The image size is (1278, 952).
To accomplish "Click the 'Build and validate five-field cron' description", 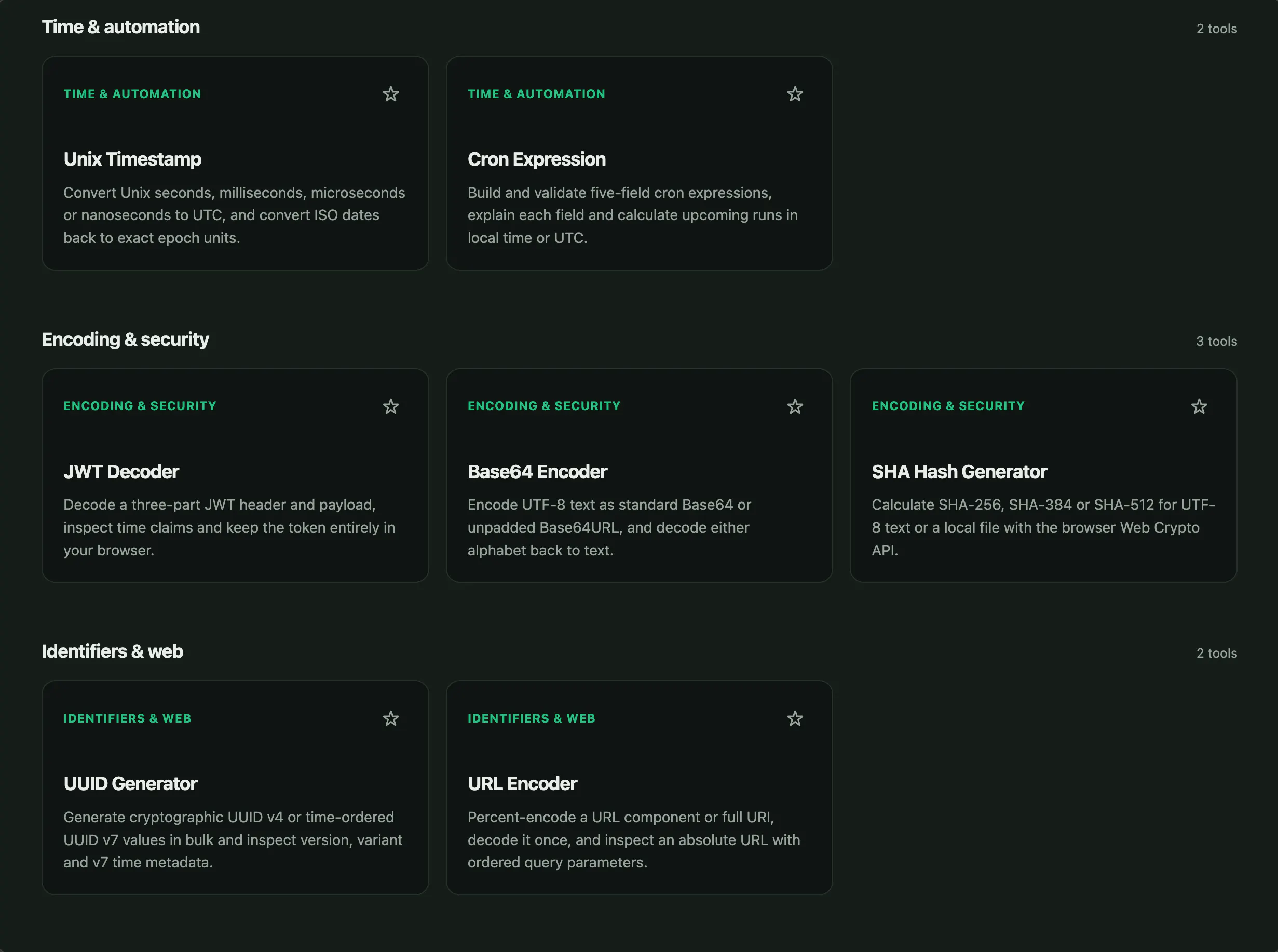I will pyautogui.click(x=633, y=215).
